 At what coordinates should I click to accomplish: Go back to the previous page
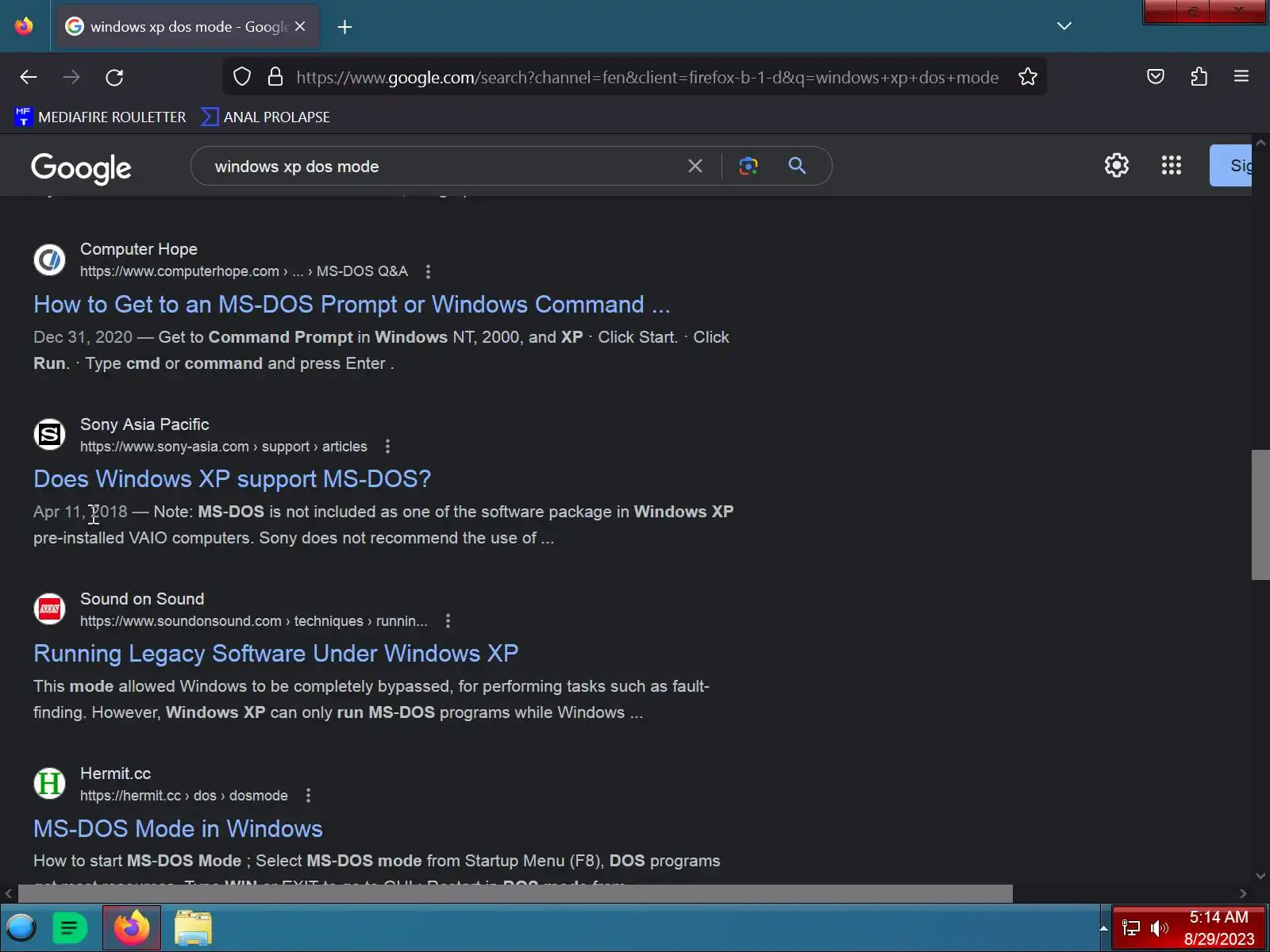[29, 77]
